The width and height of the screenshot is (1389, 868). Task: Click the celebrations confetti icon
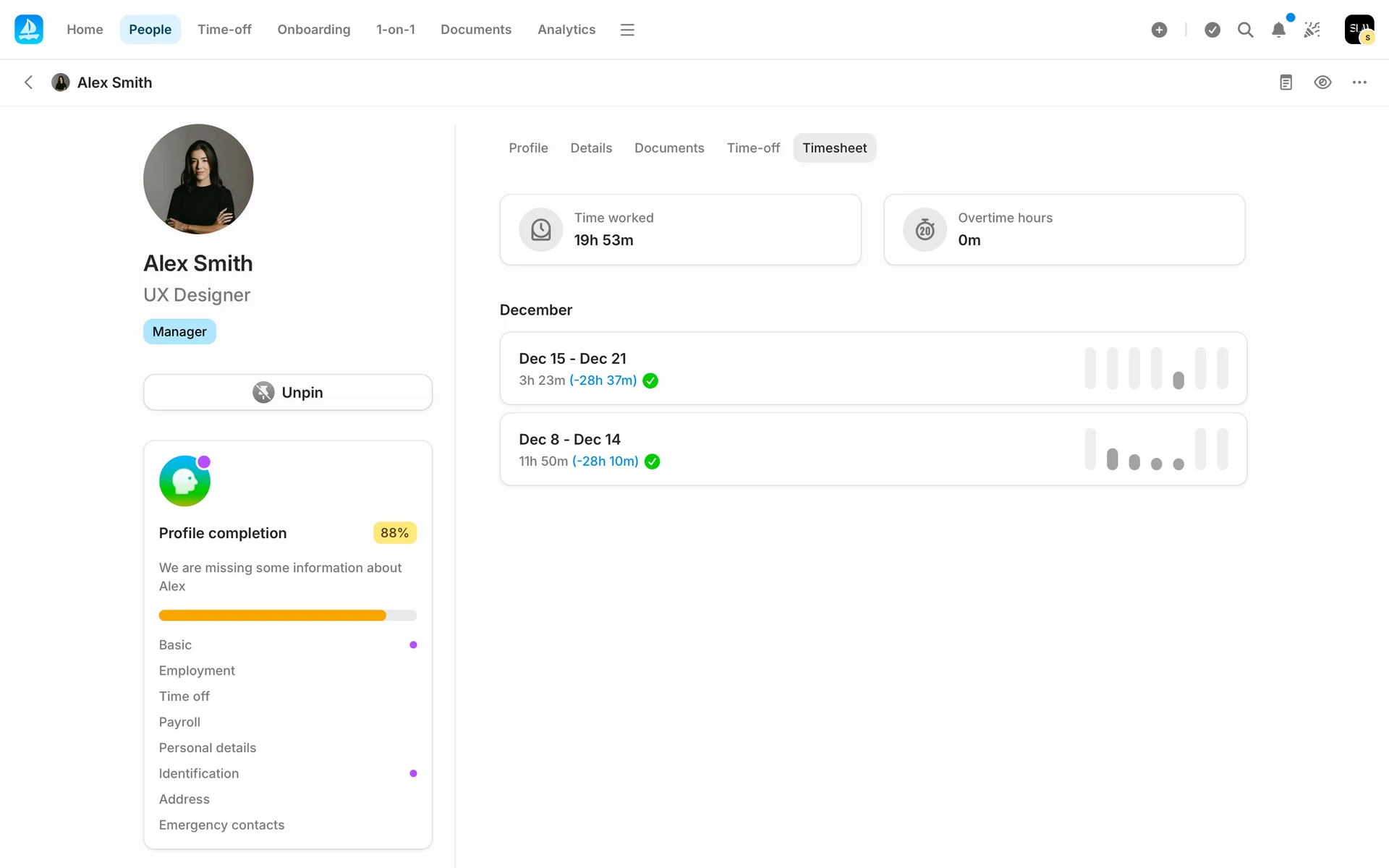pyautogui.click(x=1312, y=30)
